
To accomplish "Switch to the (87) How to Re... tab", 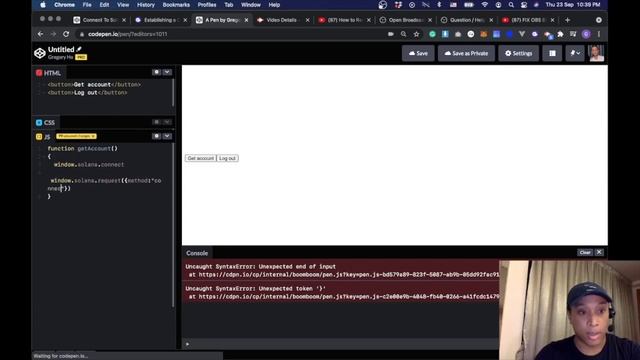I will click(x=344, y=20).
